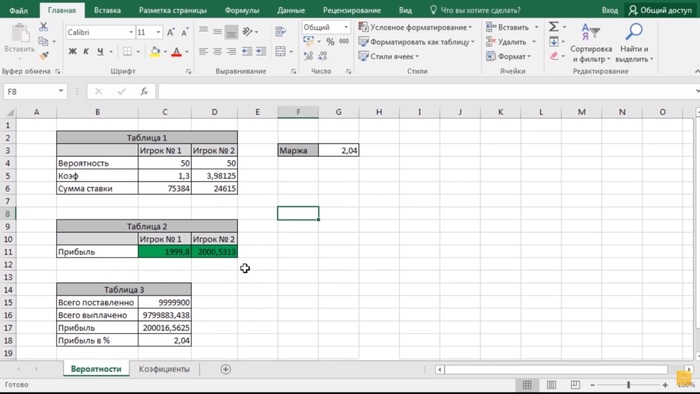The height and width of the screenshot is (394, 700).
Task: Click the Copy icon in clipboard group
Action: click(43, 41)
